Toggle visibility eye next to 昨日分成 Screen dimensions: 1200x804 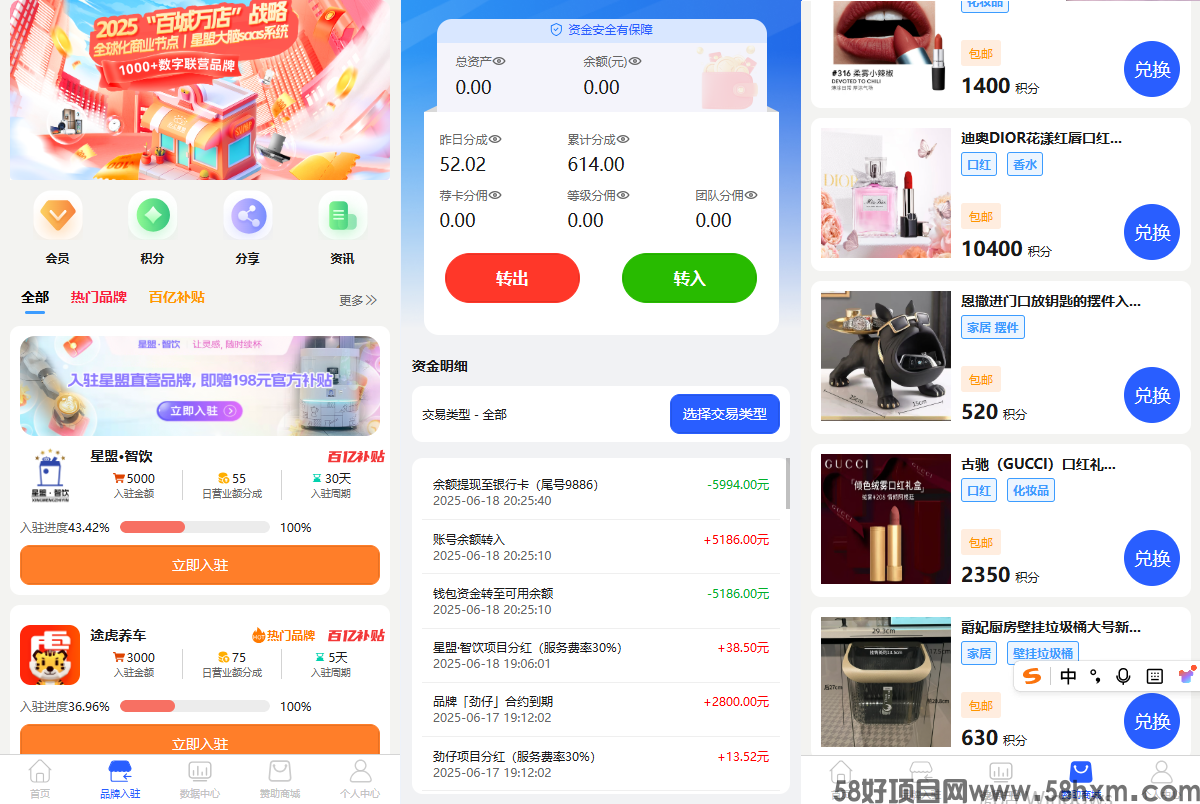tap(495, 139)
